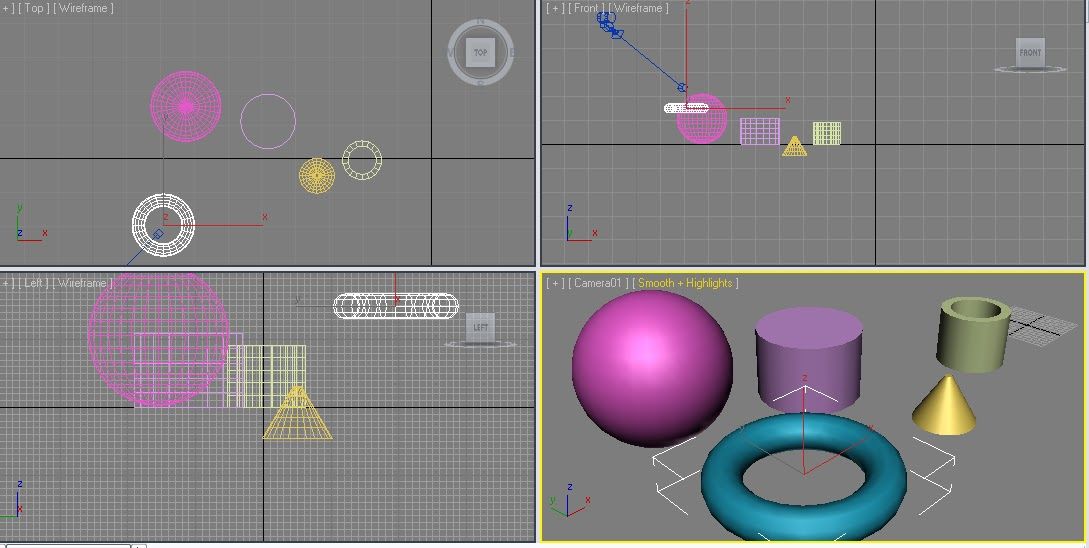Select the magenta wireframe sphere in Top viewport
Screen dimensions: 1089x548
pyautogui.click(x=186, y=106)
